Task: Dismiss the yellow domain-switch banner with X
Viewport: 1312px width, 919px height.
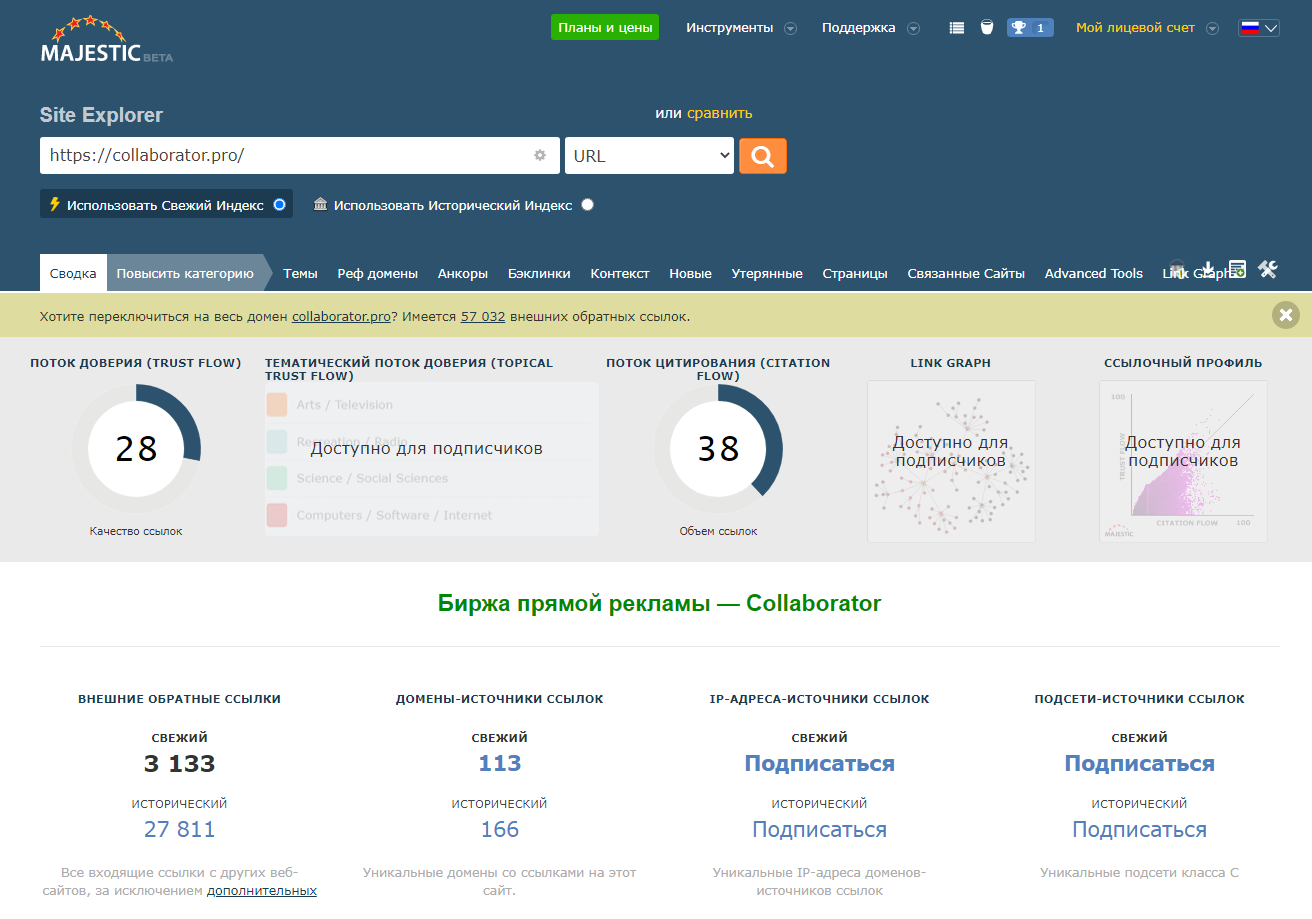Action: (1285, 315)
